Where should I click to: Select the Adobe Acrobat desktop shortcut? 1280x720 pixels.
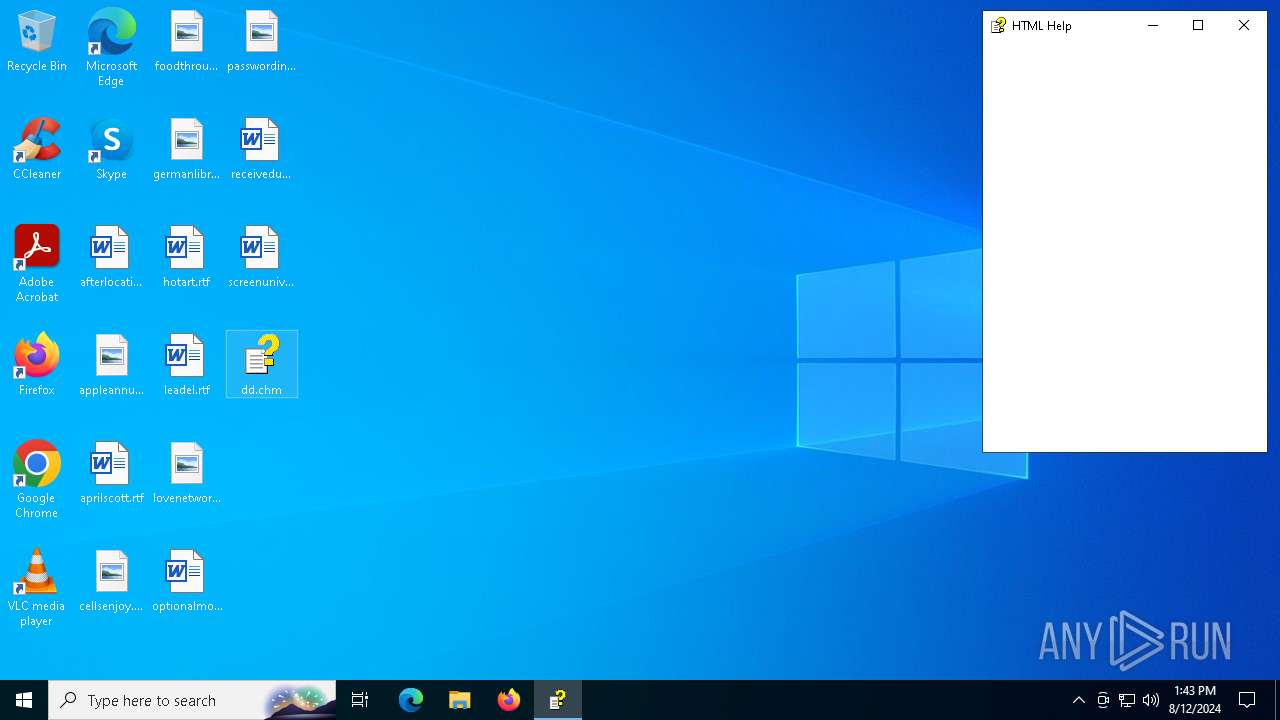tap(37, 264)
